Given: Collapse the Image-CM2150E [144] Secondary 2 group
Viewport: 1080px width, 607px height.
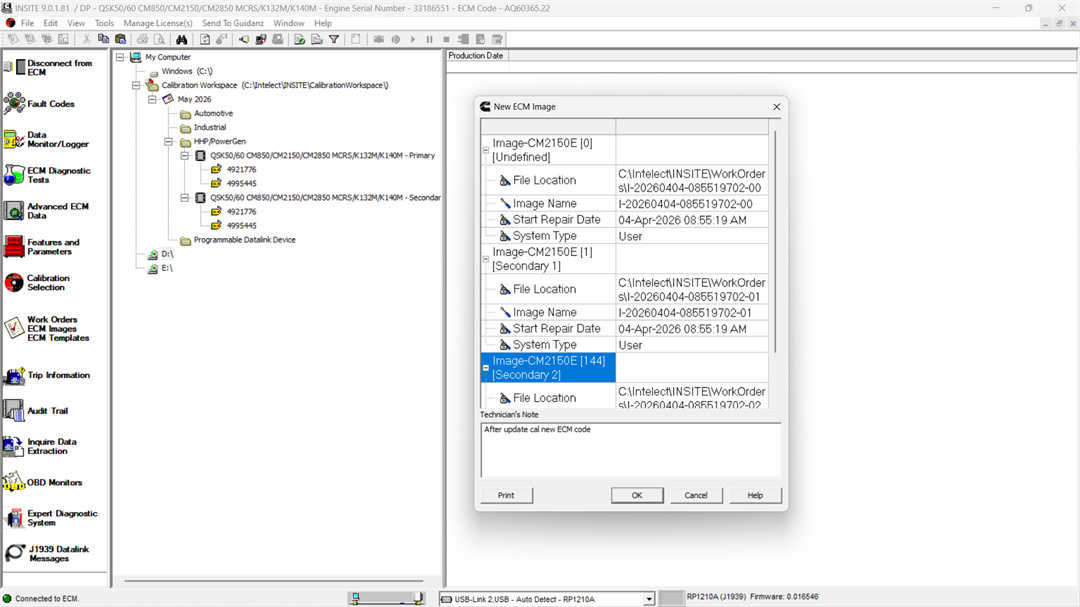Looking at the screenshot, I should point(486,368).
